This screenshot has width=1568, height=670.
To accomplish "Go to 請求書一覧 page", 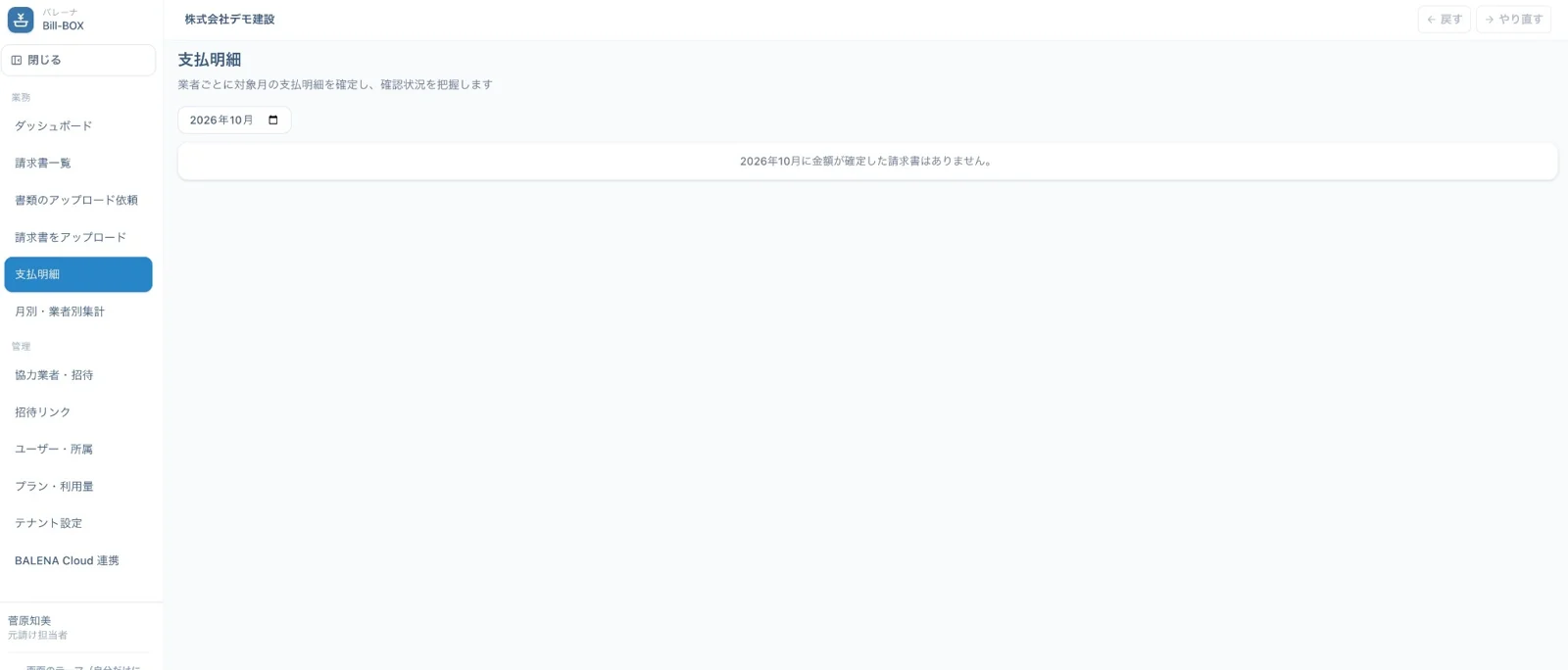I will coord(78,163).
